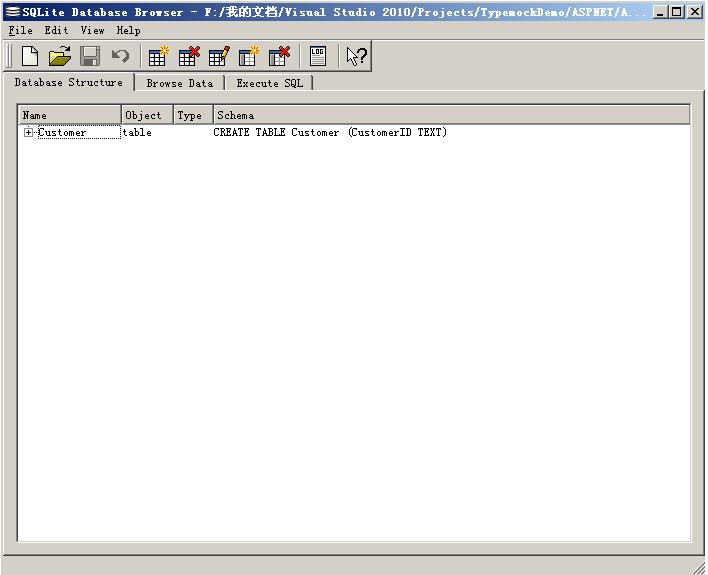
Task: Open the View menu
Action: pyautogui.click(x=92, y=31)
